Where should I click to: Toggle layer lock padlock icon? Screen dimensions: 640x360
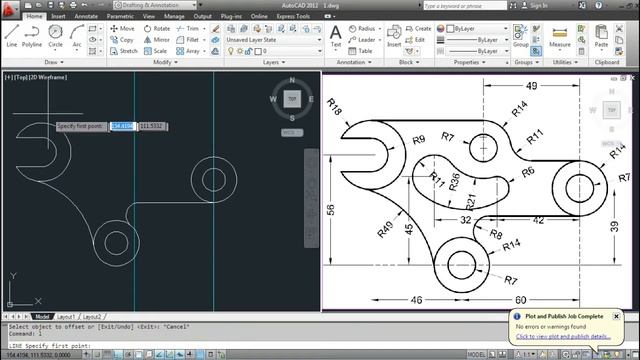(248, 51)
